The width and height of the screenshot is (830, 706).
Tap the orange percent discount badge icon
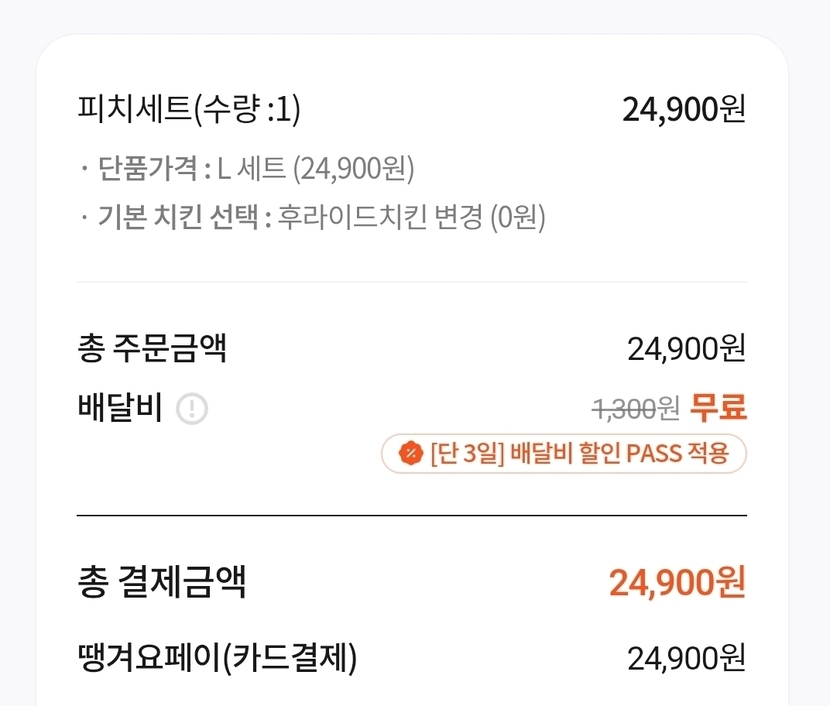point(410,455)
